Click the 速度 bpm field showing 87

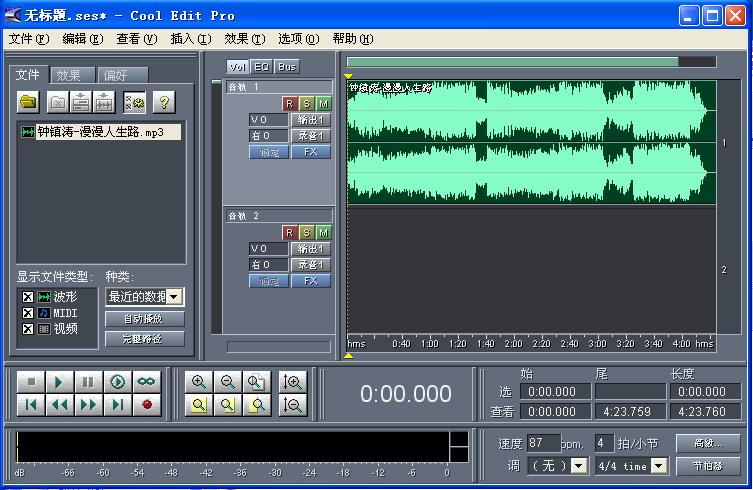(544, 443)
